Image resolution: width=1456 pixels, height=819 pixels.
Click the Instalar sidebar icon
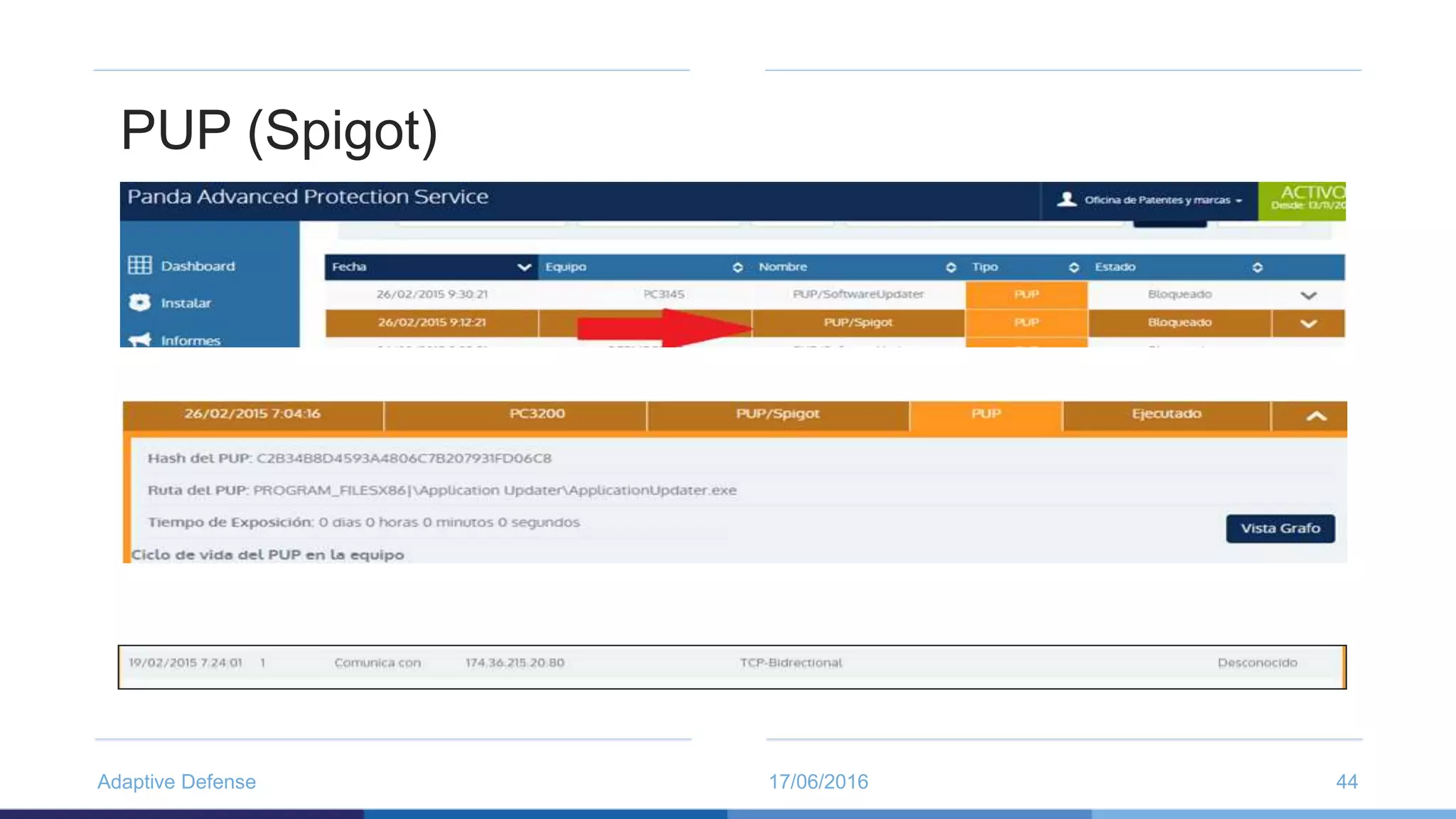tap(139, 302)
